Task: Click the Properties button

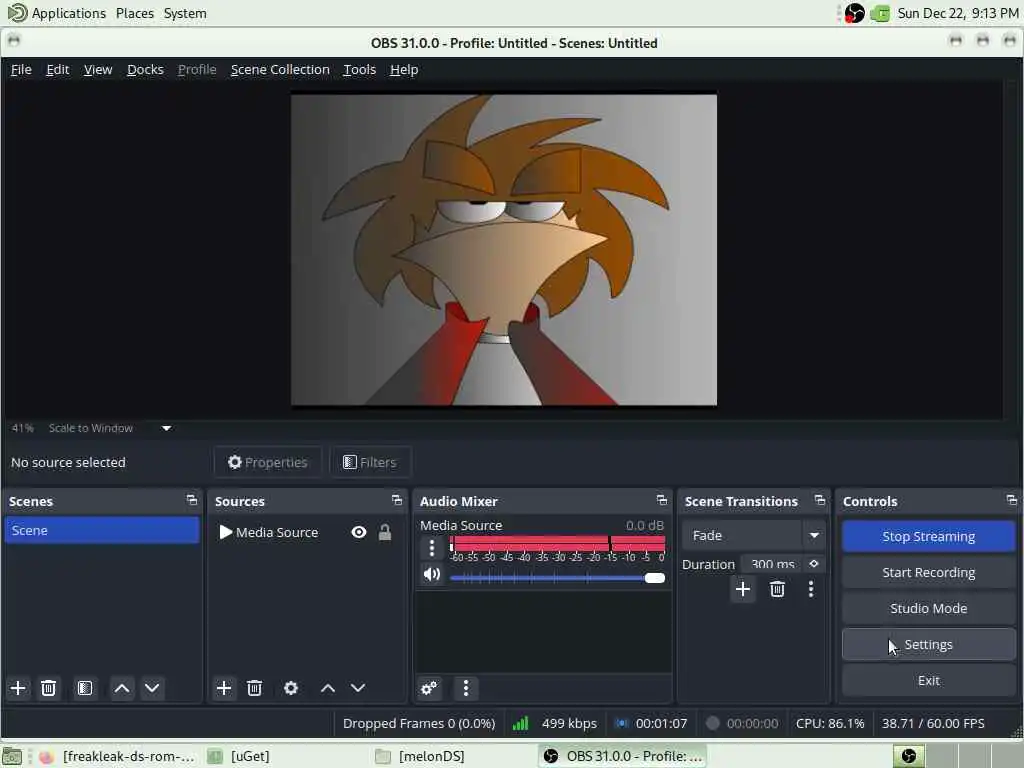Action: pos(268,462)
